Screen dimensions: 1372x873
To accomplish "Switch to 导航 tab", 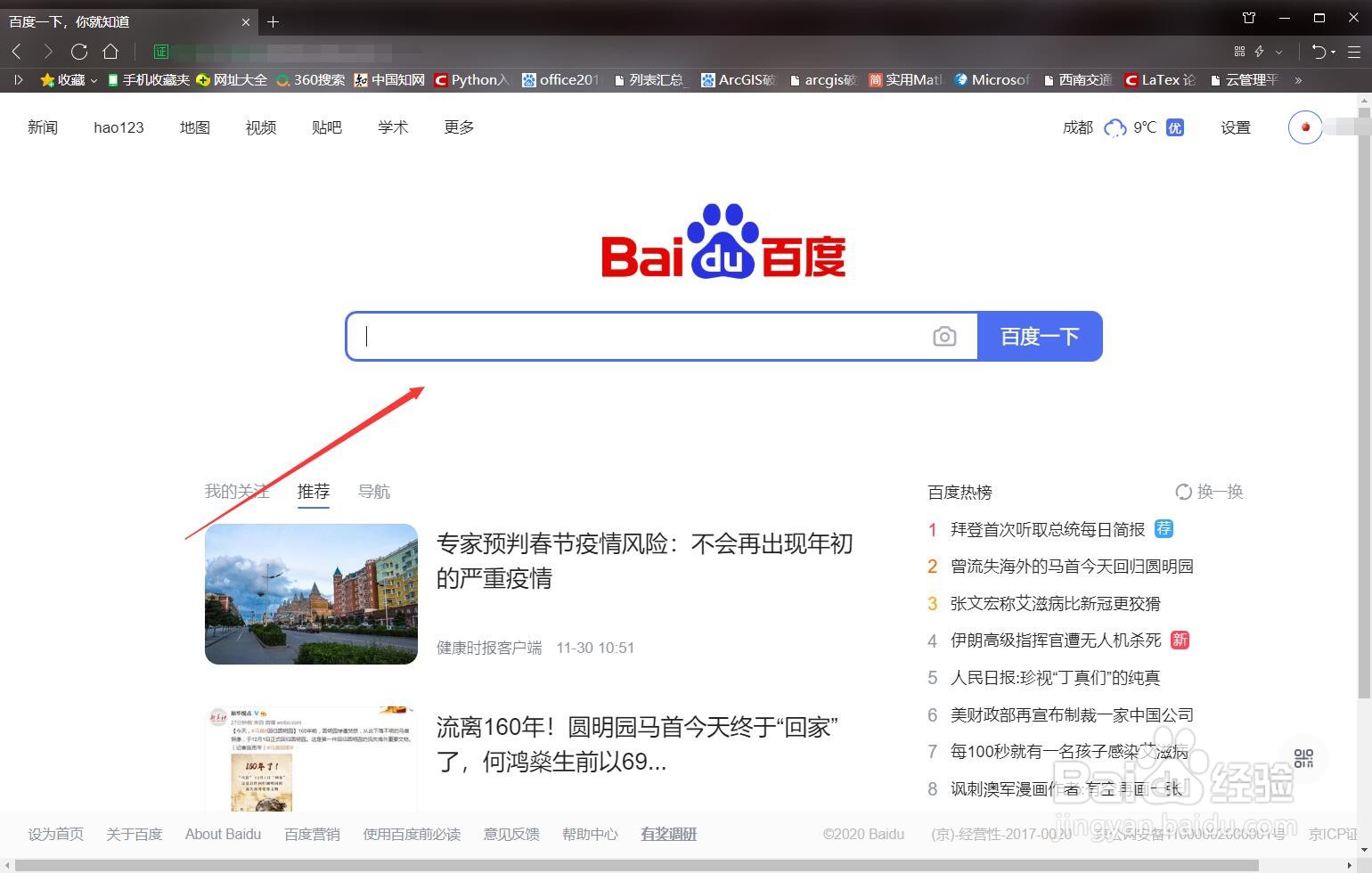I will click(x=374, y=492).
